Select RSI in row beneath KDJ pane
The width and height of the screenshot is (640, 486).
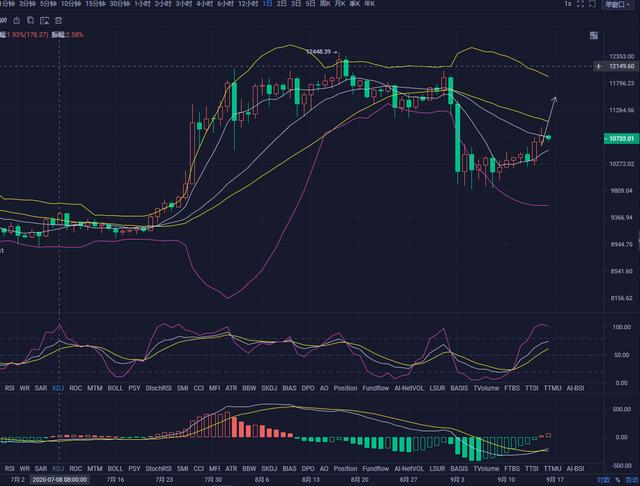9,388
